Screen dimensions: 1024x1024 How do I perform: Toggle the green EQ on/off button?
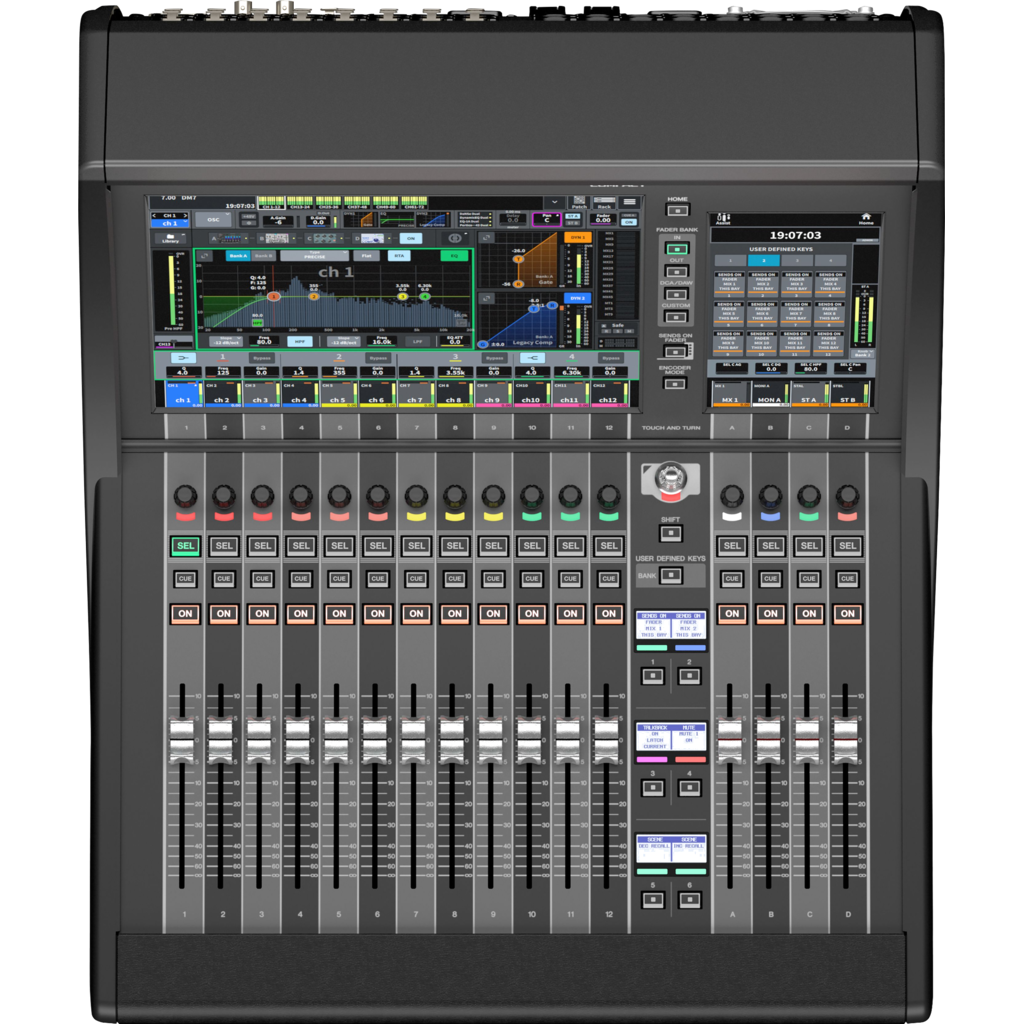tap(454, 255)
